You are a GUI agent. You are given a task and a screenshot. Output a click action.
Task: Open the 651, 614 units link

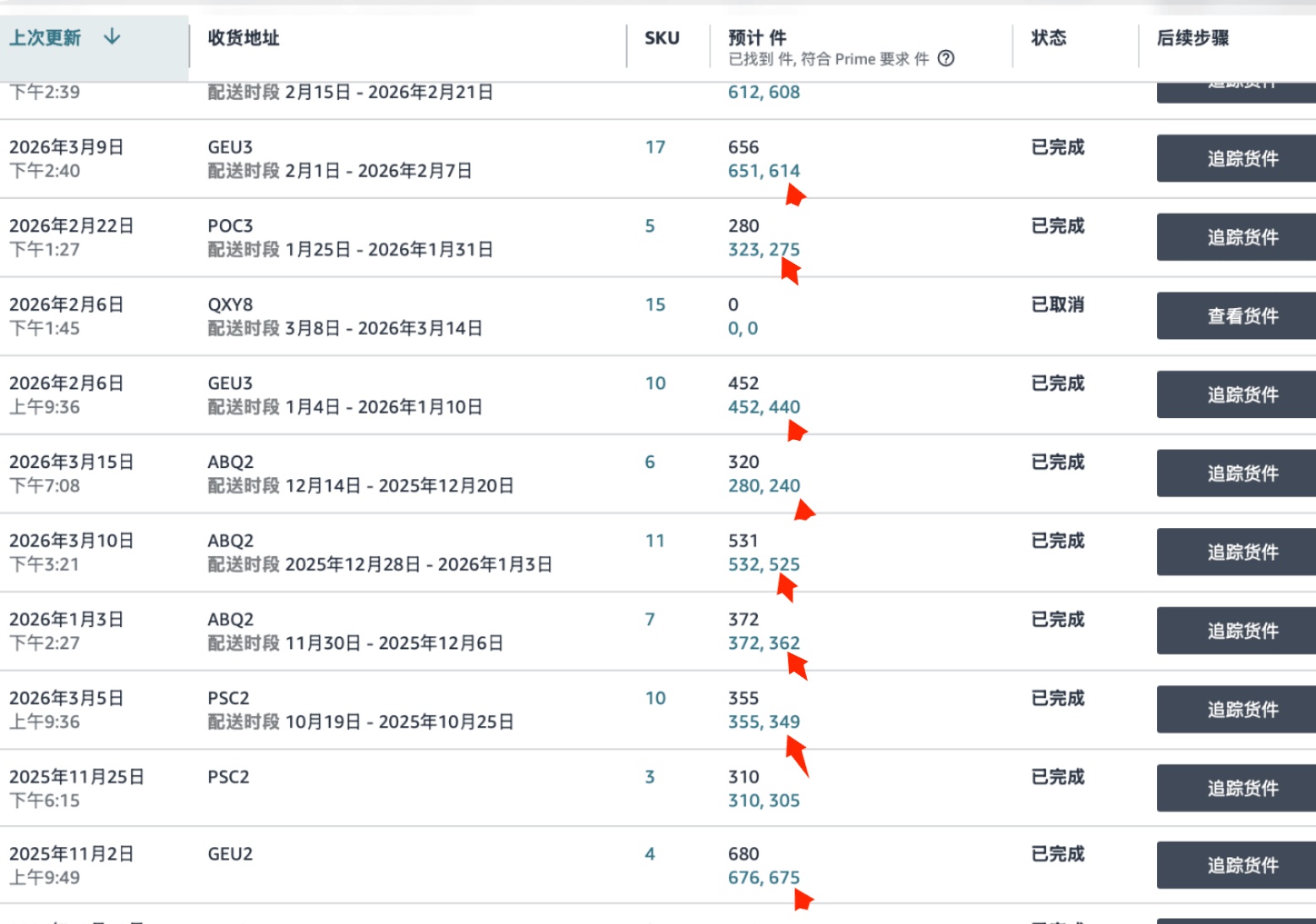point(763,171)
